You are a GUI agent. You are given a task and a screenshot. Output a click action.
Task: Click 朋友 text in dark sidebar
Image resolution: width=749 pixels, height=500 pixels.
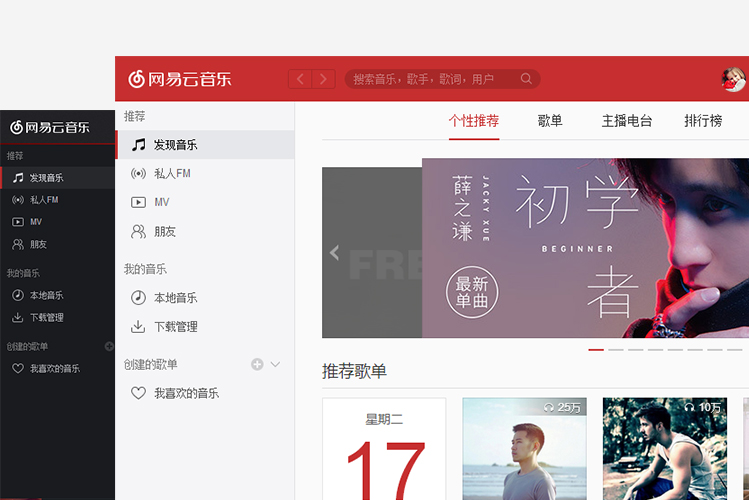pyautogui.click(x=38, y=245)
